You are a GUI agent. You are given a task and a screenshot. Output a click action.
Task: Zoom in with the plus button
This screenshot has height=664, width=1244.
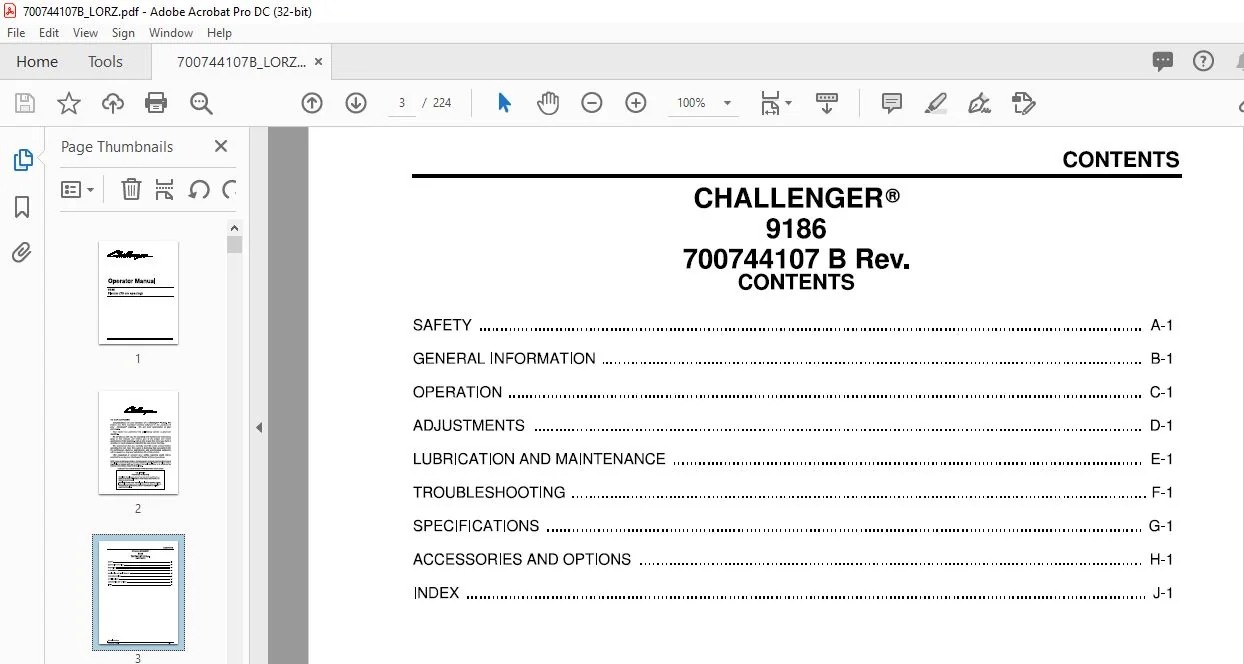click(x=636, y=103)
